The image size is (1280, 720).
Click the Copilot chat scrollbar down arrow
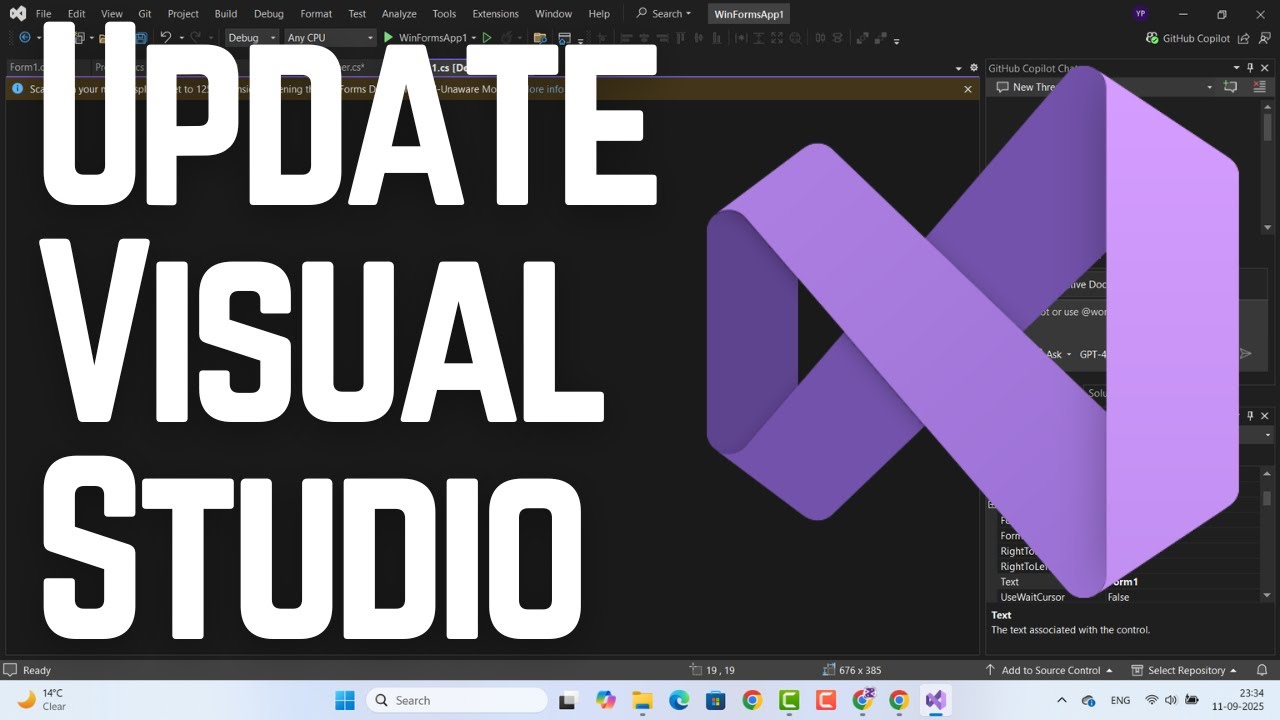point(1267,228)
